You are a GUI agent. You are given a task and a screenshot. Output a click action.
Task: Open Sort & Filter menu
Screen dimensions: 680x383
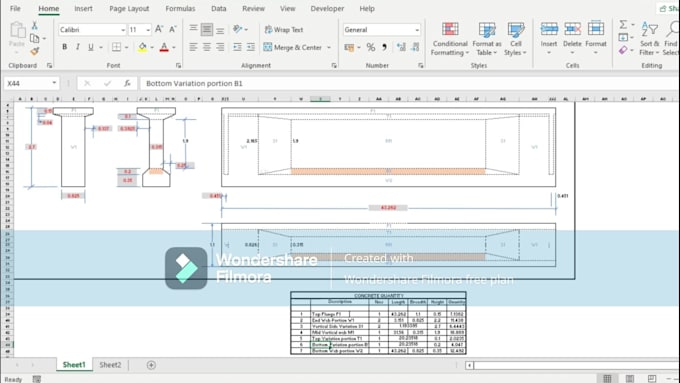tap(649, 39)
